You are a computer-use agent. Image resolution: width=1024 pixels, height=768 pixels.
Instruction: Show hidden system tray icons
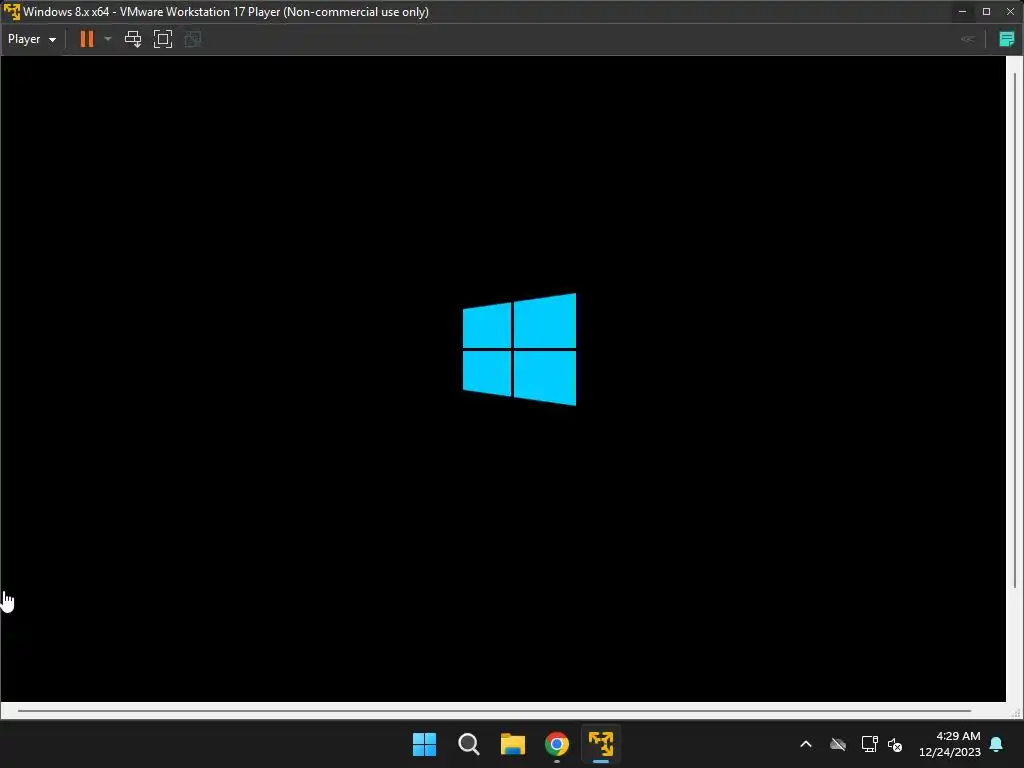click(806, 744)
